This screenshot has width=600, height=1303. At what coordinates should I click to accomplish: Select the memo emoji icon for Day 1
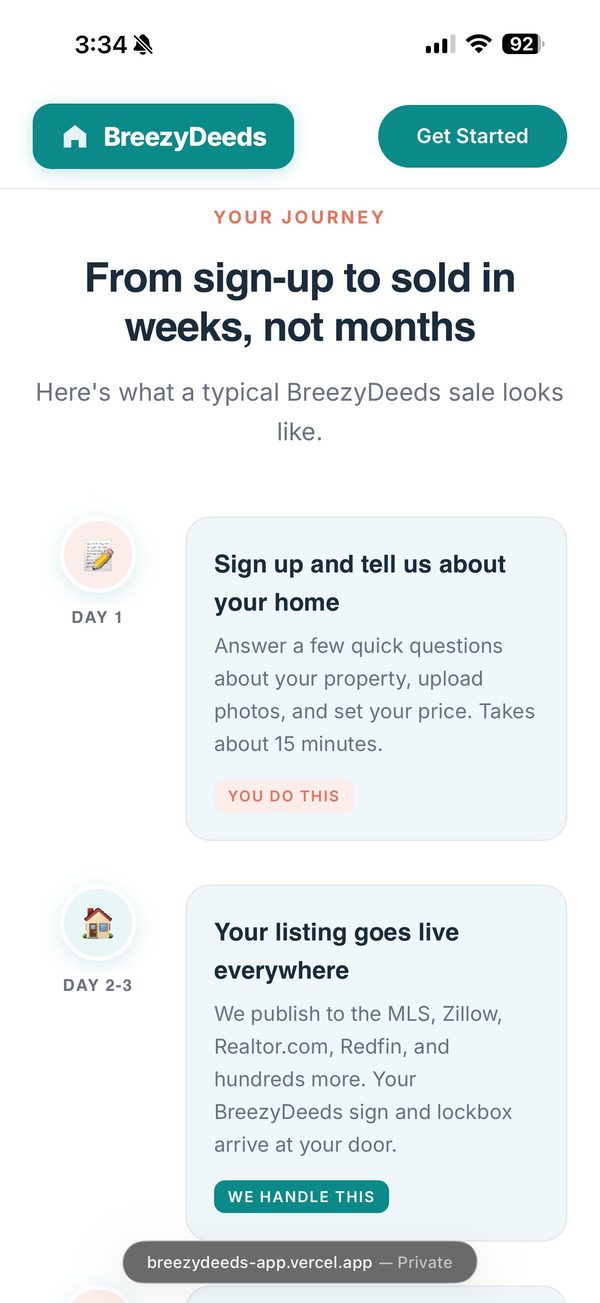coord(97,555)
